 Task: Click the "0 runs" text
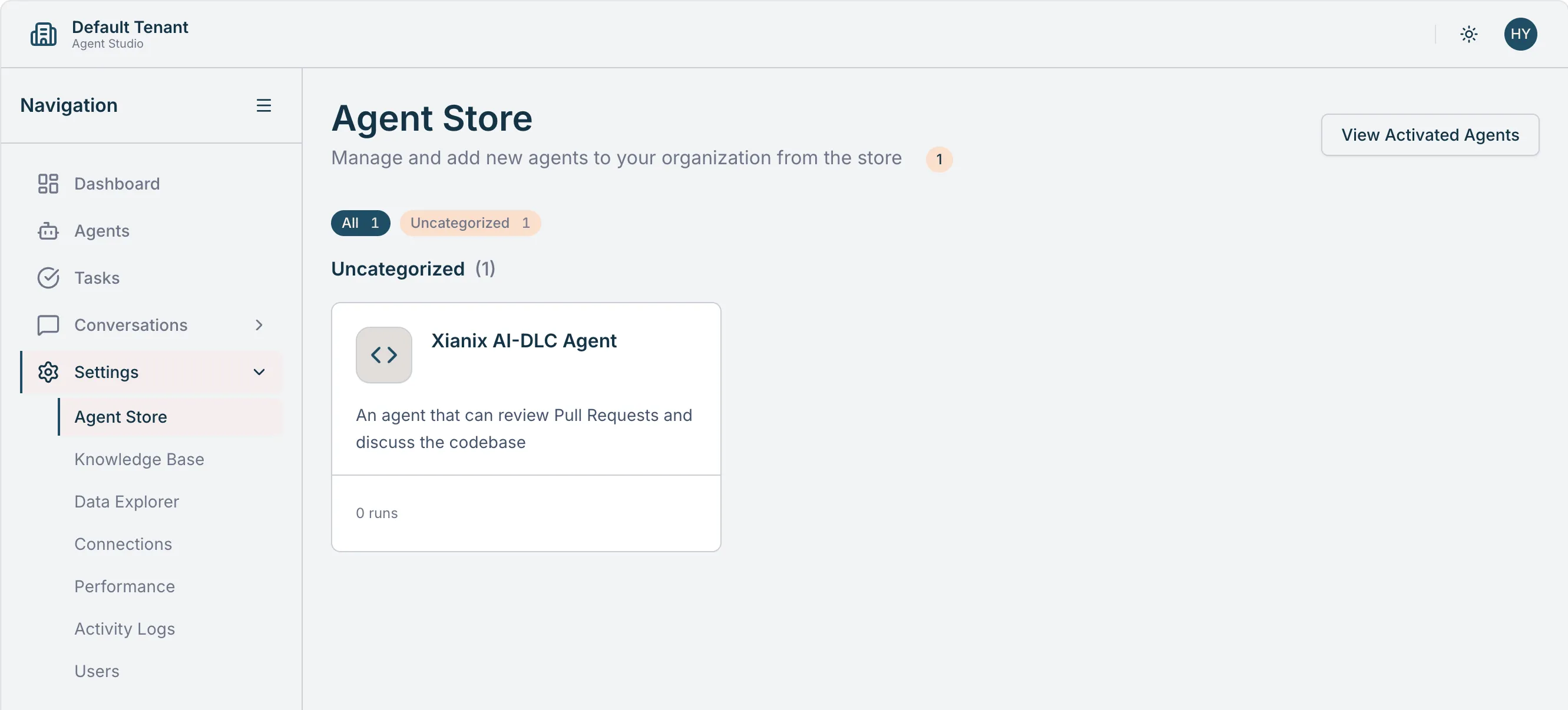(377, 513)
